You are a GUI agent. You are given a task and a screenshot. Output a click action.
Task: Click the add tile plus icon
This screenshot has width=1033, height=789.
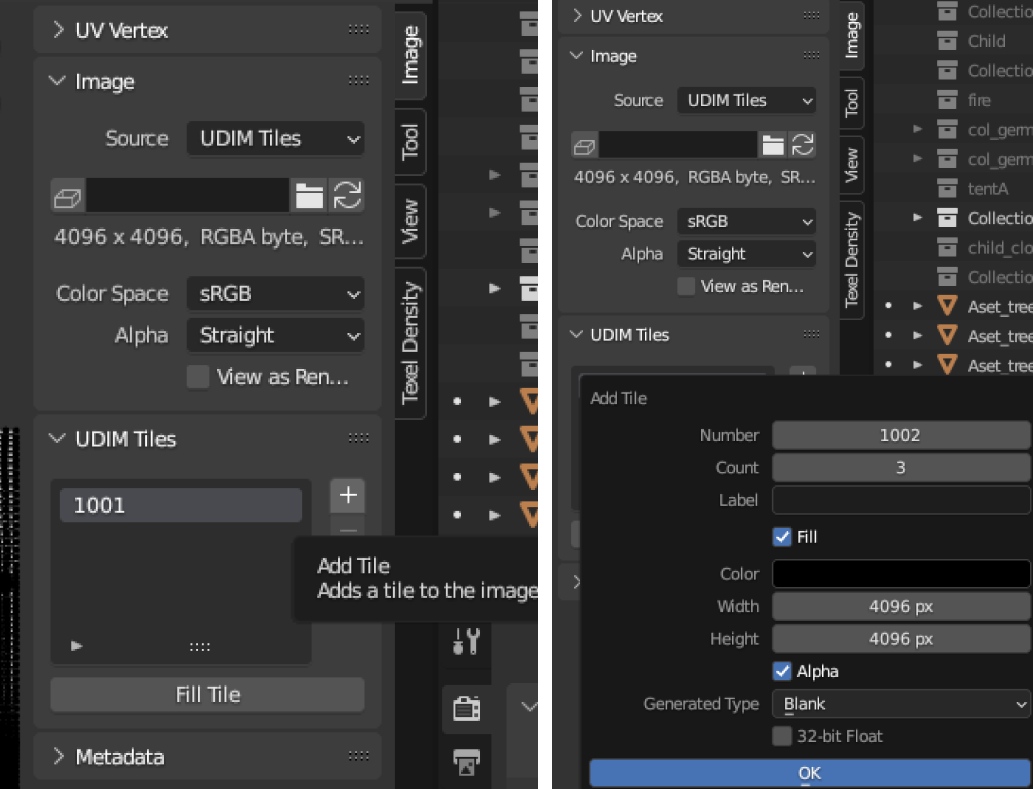[x=347, y=494]
